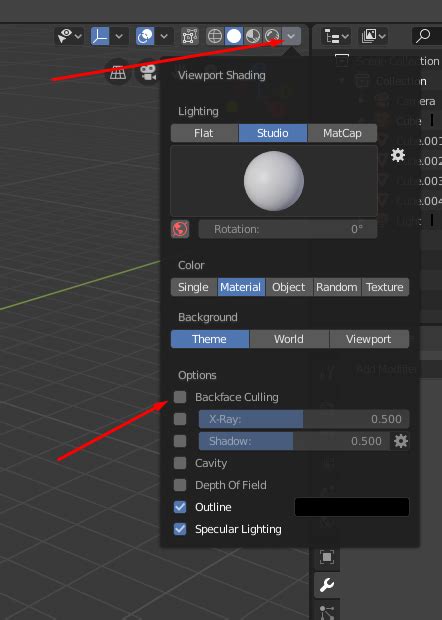The image size is (442, 620).
Task: Set background to Theme
Action: coord(210,339)
